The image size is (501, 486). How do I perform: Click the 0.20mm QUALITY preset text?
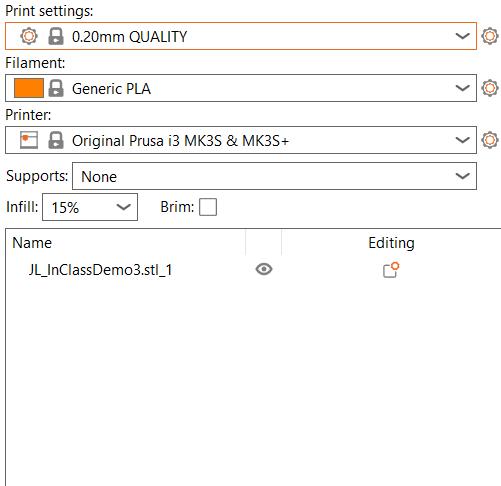tap(129, 36)
